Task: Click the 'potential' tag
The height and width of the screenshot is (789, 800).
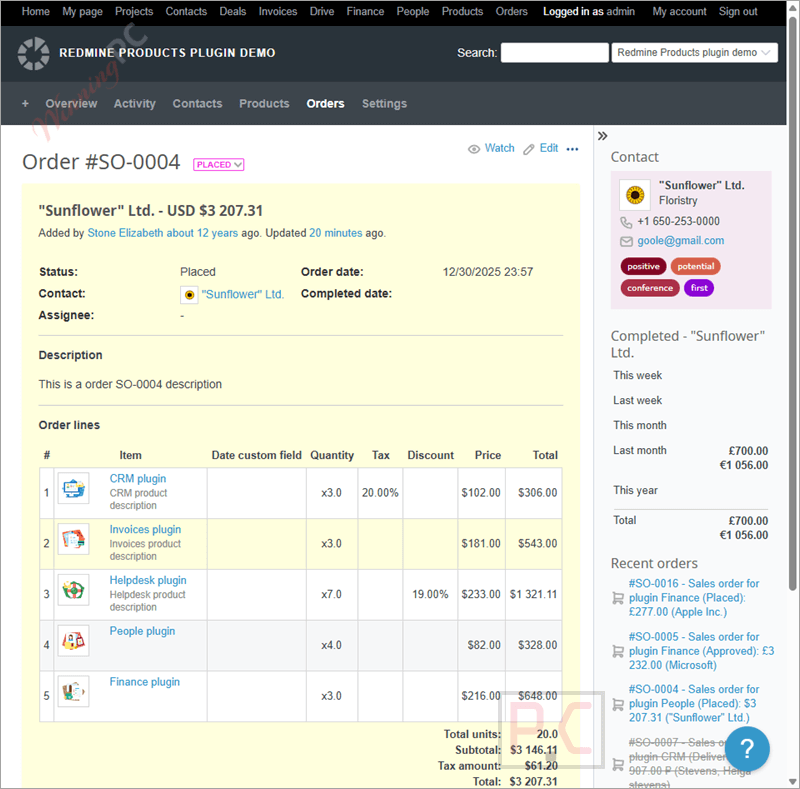Action: pyautogui.click(x=695, y=266)
